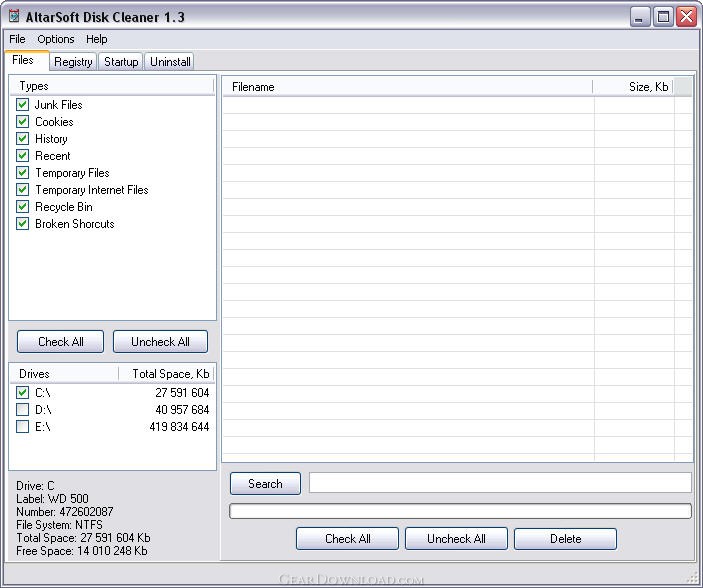Viewport: 703px width, 588px height.
Task: Sort by the Filename column header
Action: (x=408, y=87)
